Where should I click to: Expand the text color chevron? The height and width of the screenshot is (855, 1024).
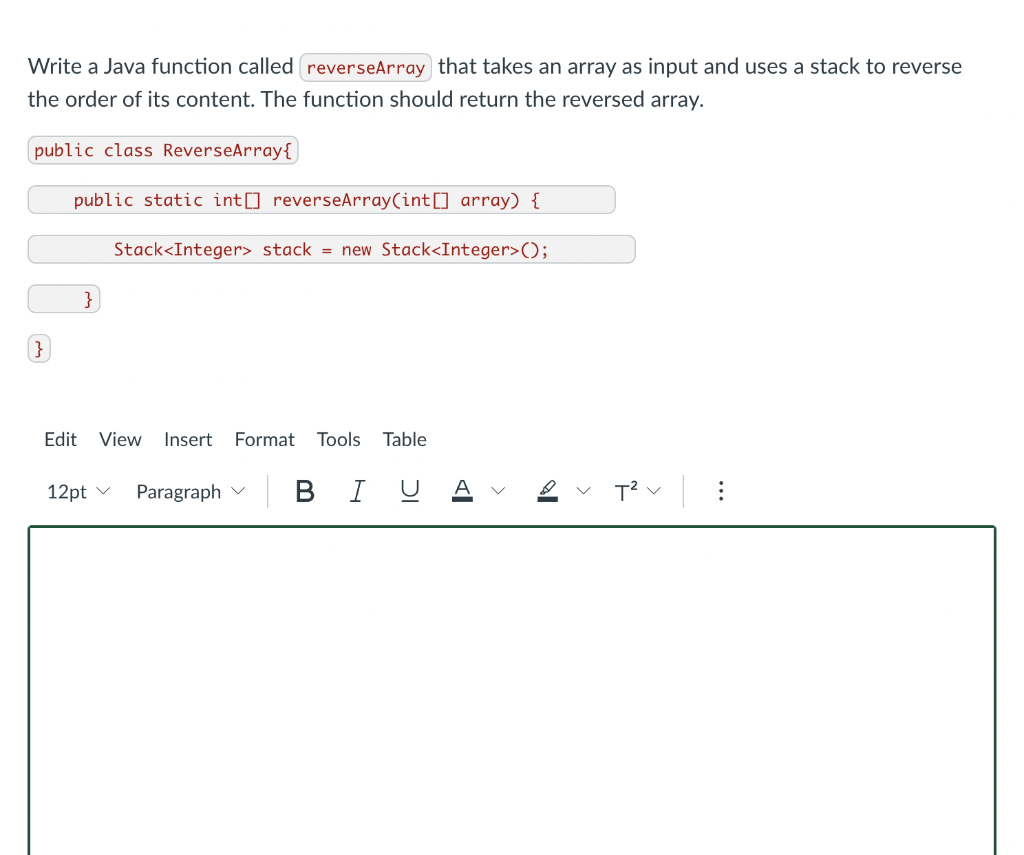pyautogui.click(x=499, y=491)
